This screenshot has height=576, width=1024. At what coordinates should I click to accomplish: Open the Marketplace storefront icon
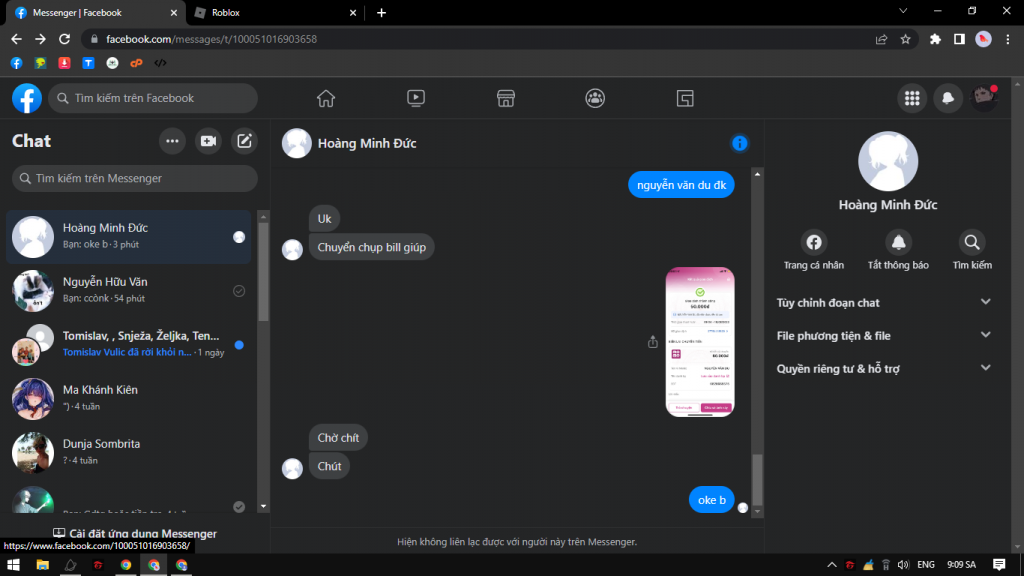(x=506, y=98)
